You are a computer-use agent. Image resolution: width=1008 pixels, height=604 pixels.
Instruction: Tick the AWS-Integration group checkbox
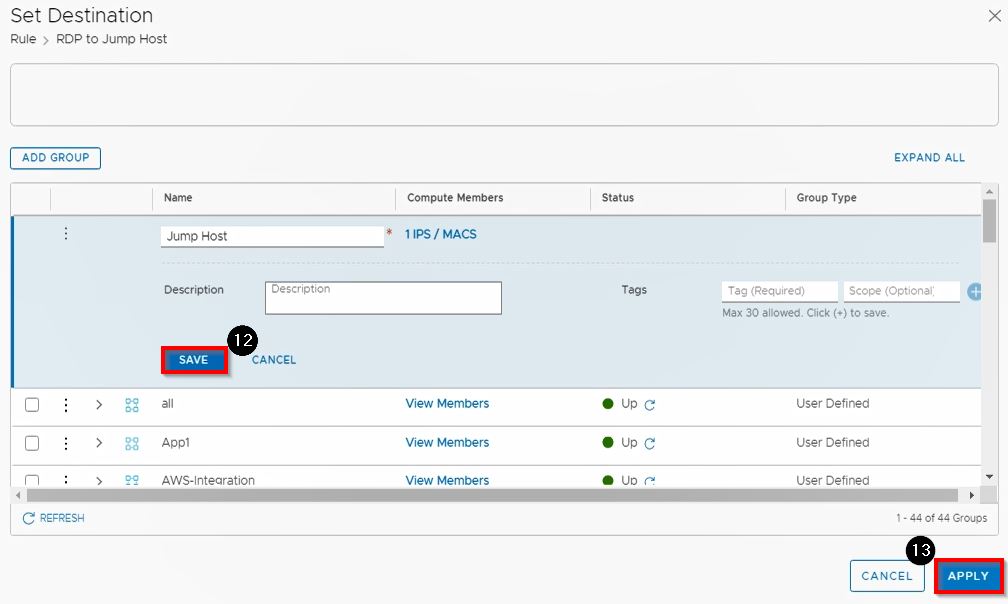pyautogui.click(x=32, y=480)
